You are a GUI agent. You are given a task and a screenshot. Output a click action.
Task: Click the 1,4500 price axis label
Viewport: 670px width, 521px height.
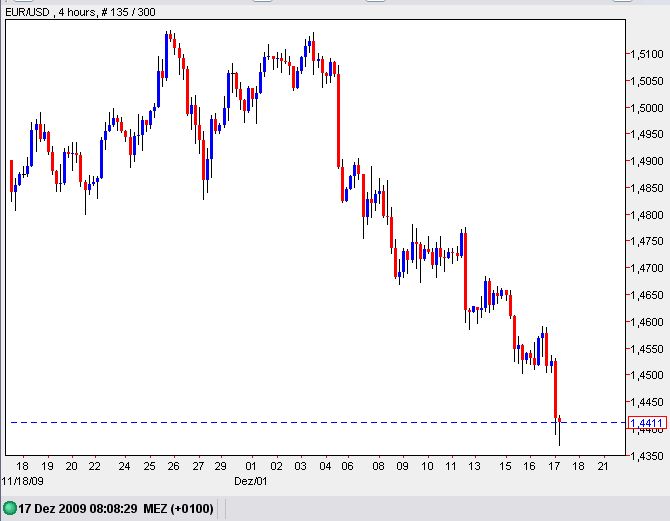click(x=647, y=375)
